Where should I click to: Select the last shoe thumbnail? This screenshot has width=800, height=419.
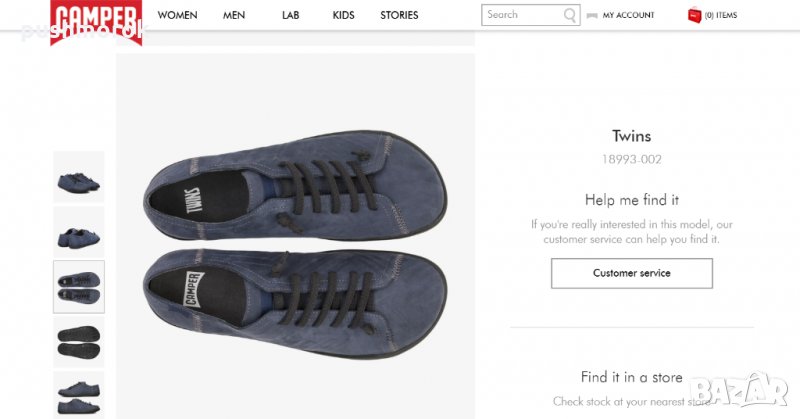pos(78,394)
